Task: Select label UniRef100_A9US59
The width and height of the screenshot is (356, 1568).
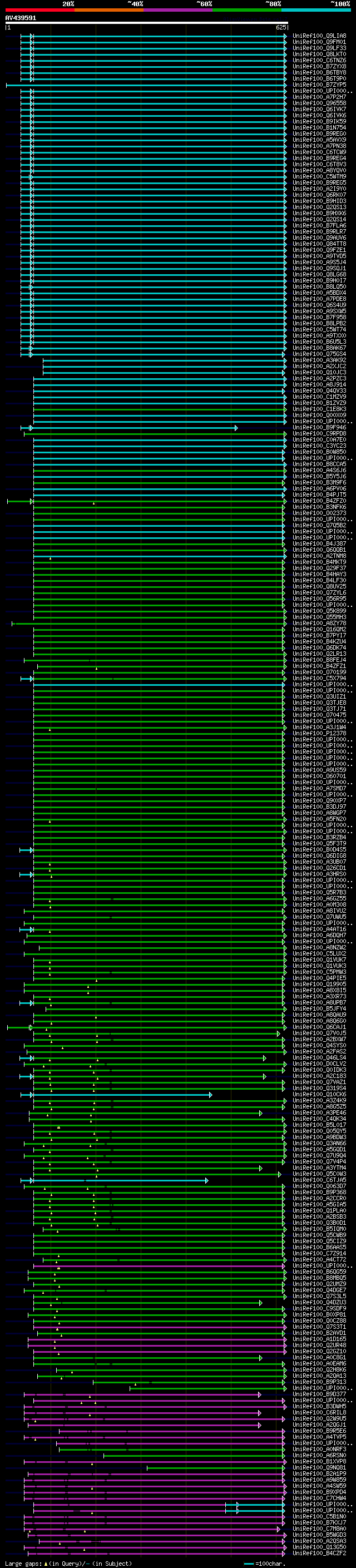Action: click(319, 770)
